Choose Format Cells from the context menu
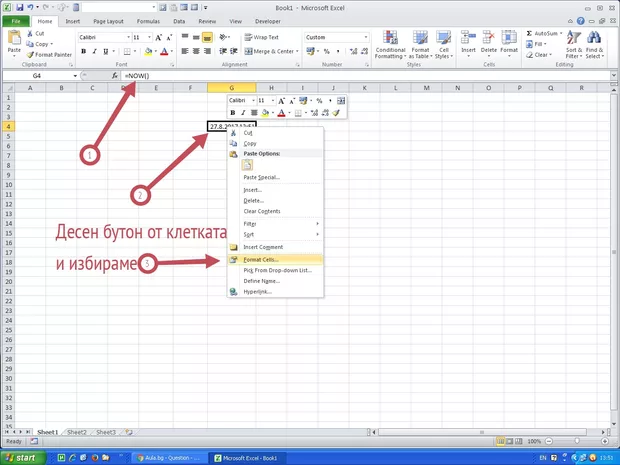Viewport: 620px width, 465px height. 261,259
